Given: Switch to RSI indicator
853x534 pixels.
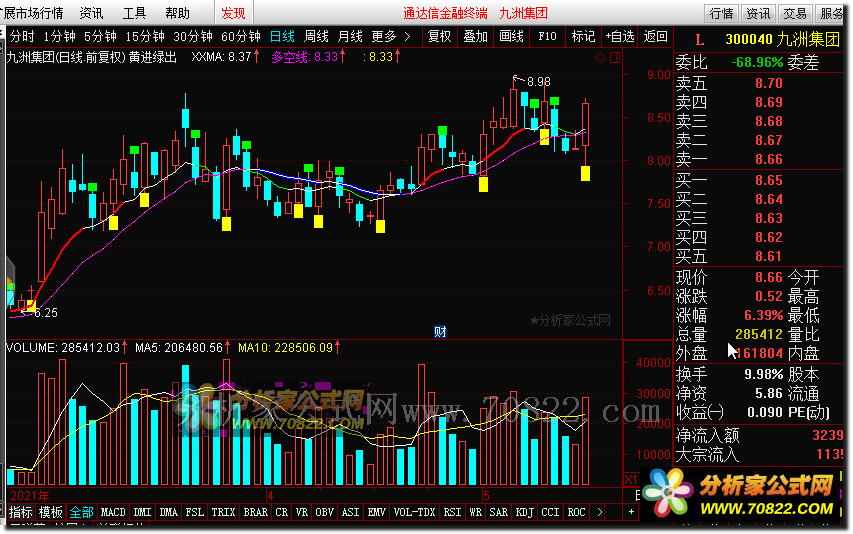Looking at the screenshot, I should point(453,512).
